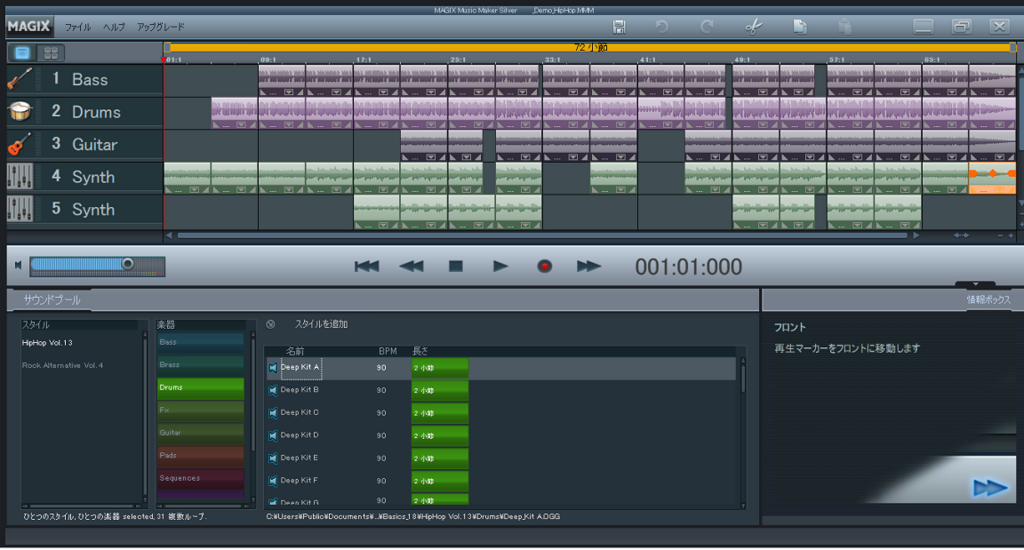The width and height of the screenshot is (1024, 550).
Task: Select the orange highlighted Synth clip
Action: coord(992,178)
